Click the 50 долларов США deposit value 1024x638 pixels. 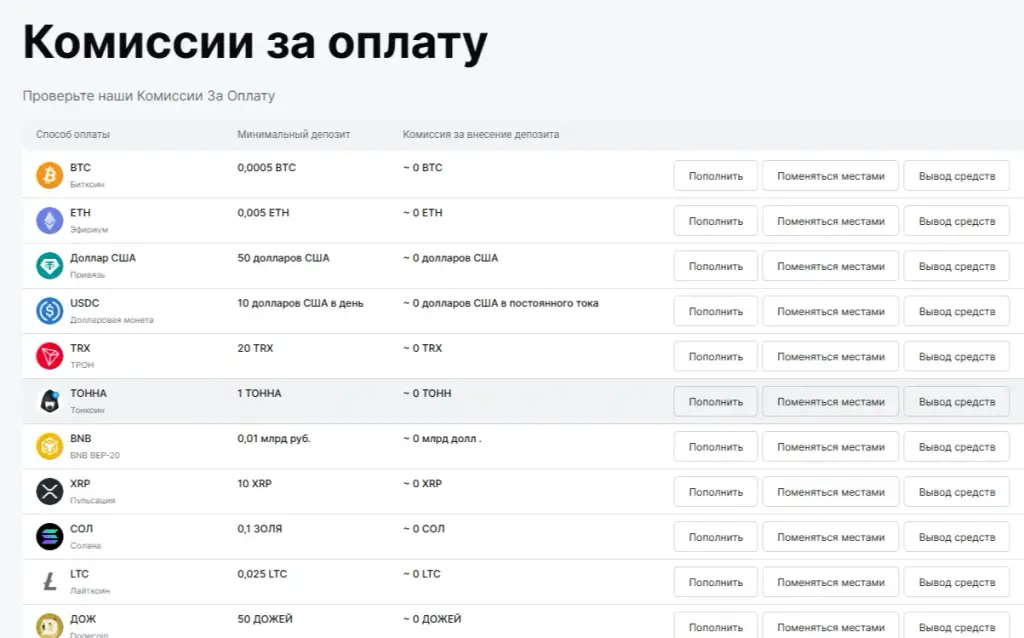pyautogui.click(x=283, y=258)
